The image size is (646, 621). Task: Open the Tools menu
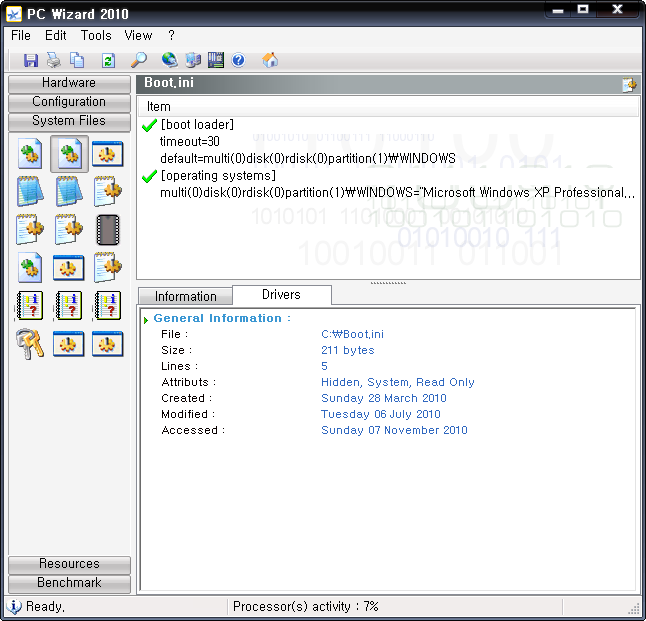pyautogui.click(x=96, y=36)
